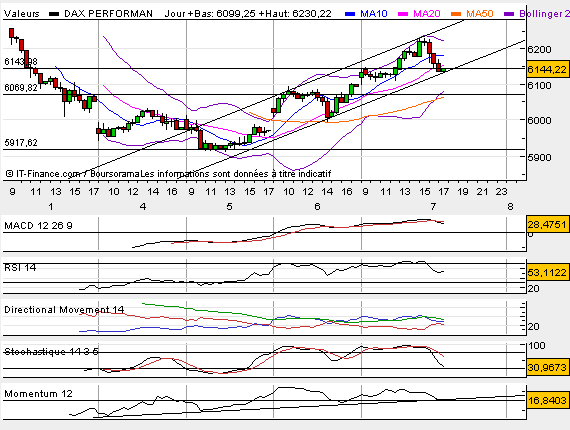Click the 5900 price axis label
The width and height of the screenshot is (570, 430).
coord(539,157)
